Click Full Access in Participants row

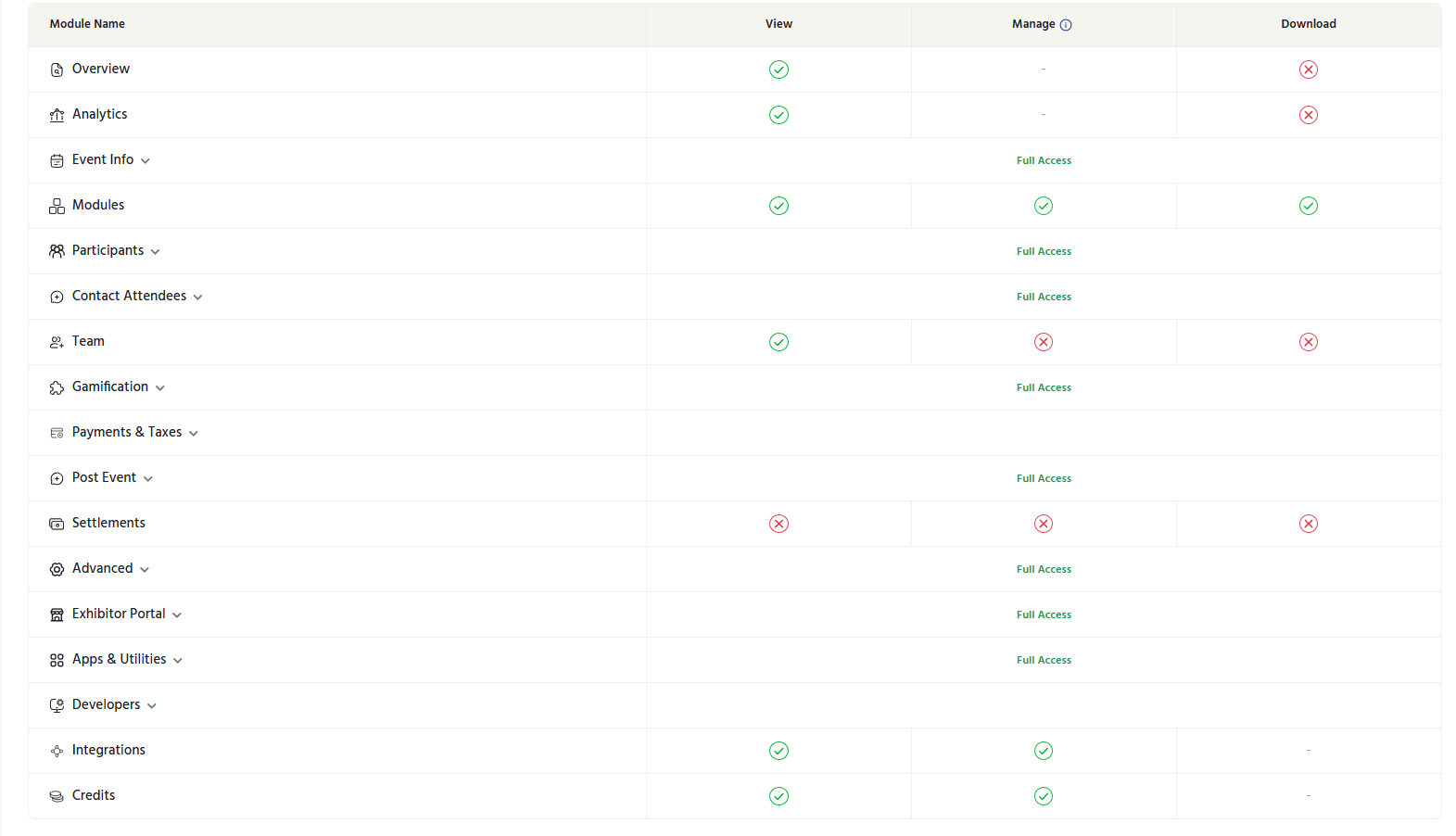(1044, 251)
